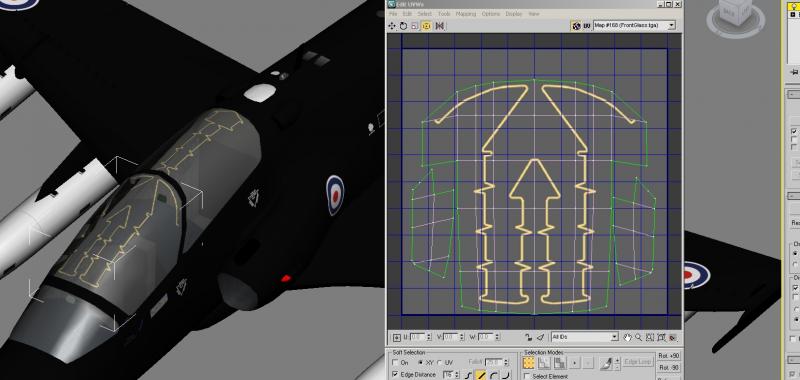
Task: Open the Mapping menu
Action: coord(466,14)
